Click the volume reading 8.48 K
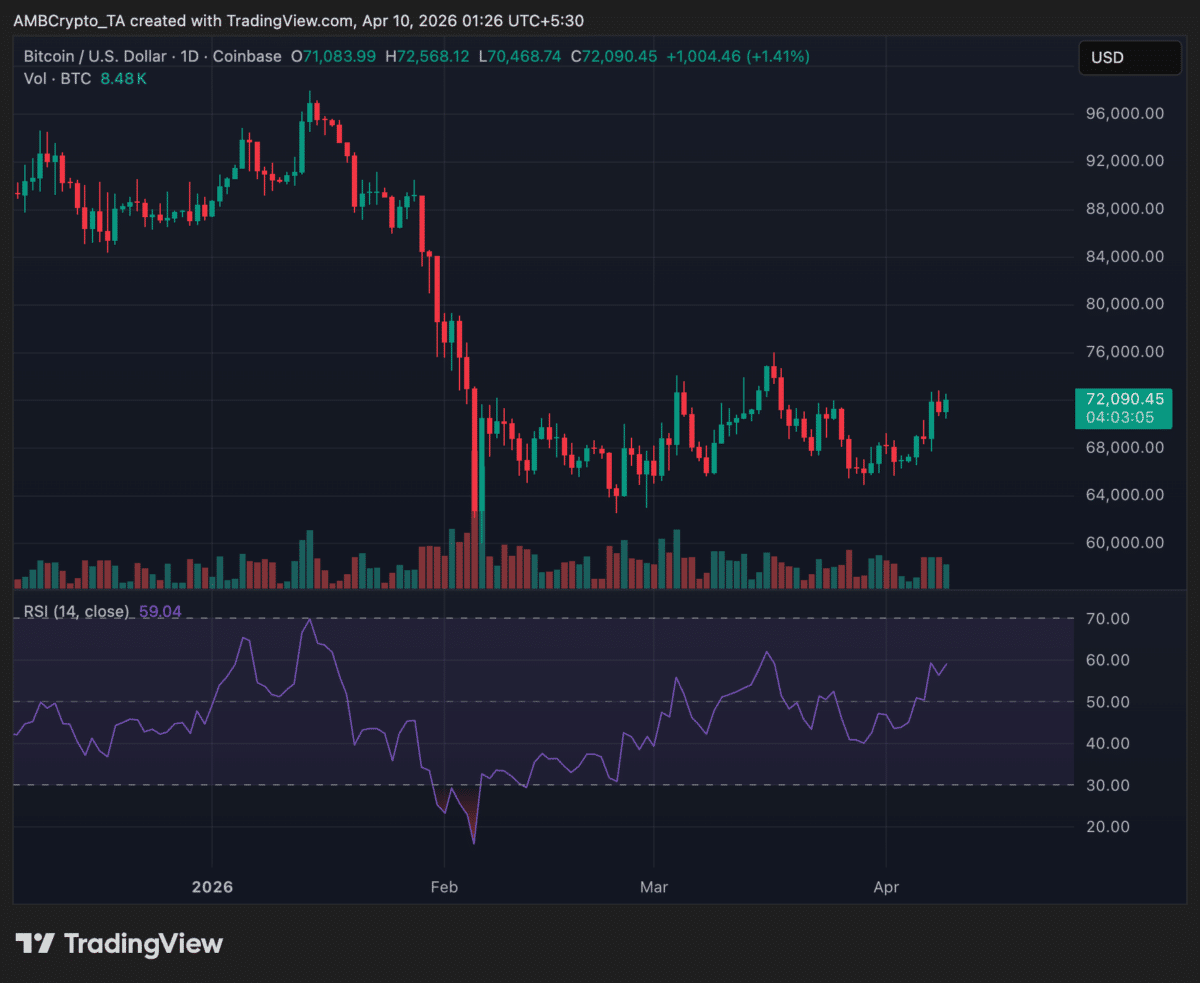 click(123, 78)
